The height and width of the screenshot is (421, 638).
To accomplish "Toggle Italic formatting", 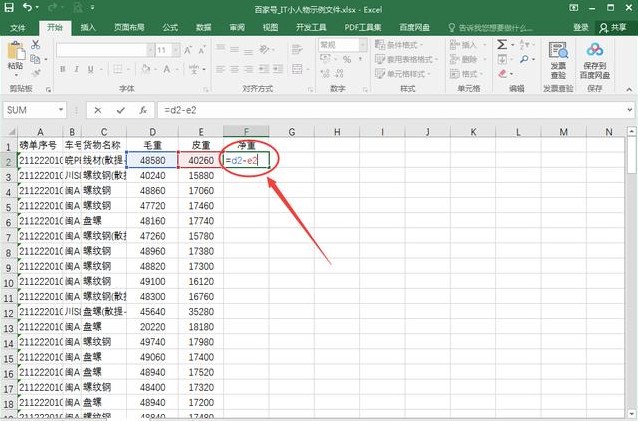I will 76,70.
